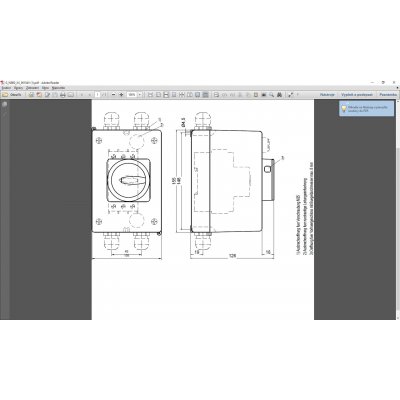Open the zoom percentage dropdown

tap(140, 95)
